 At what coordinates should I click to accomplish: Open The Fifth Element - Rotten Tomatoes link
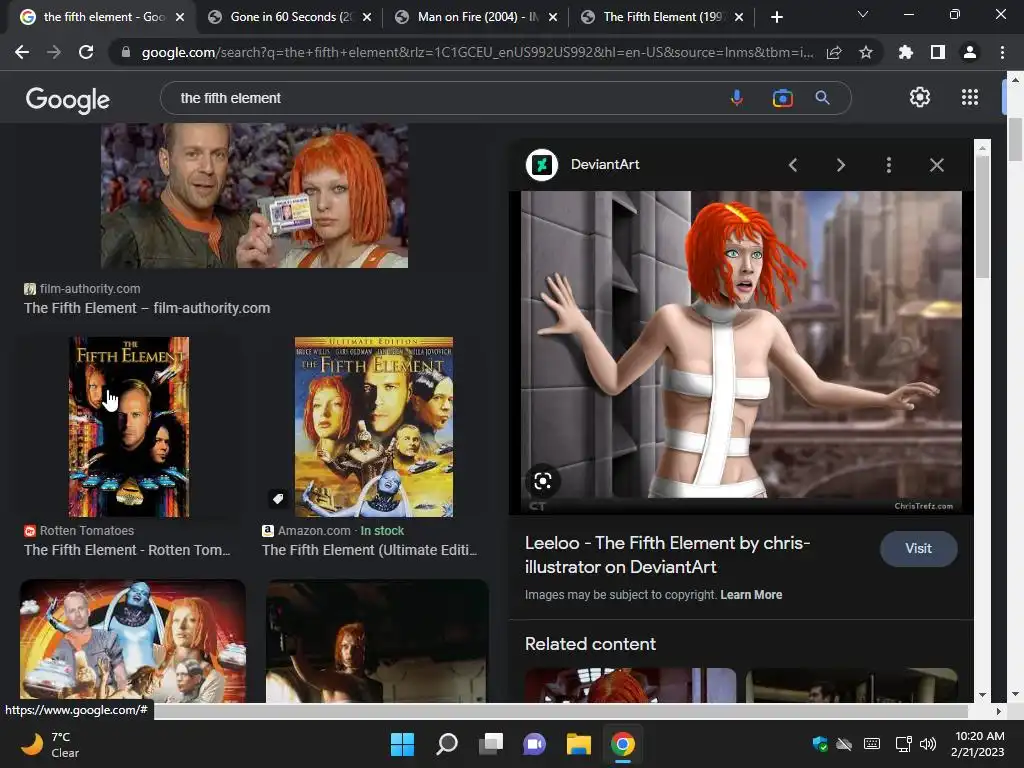pos(127,550)
